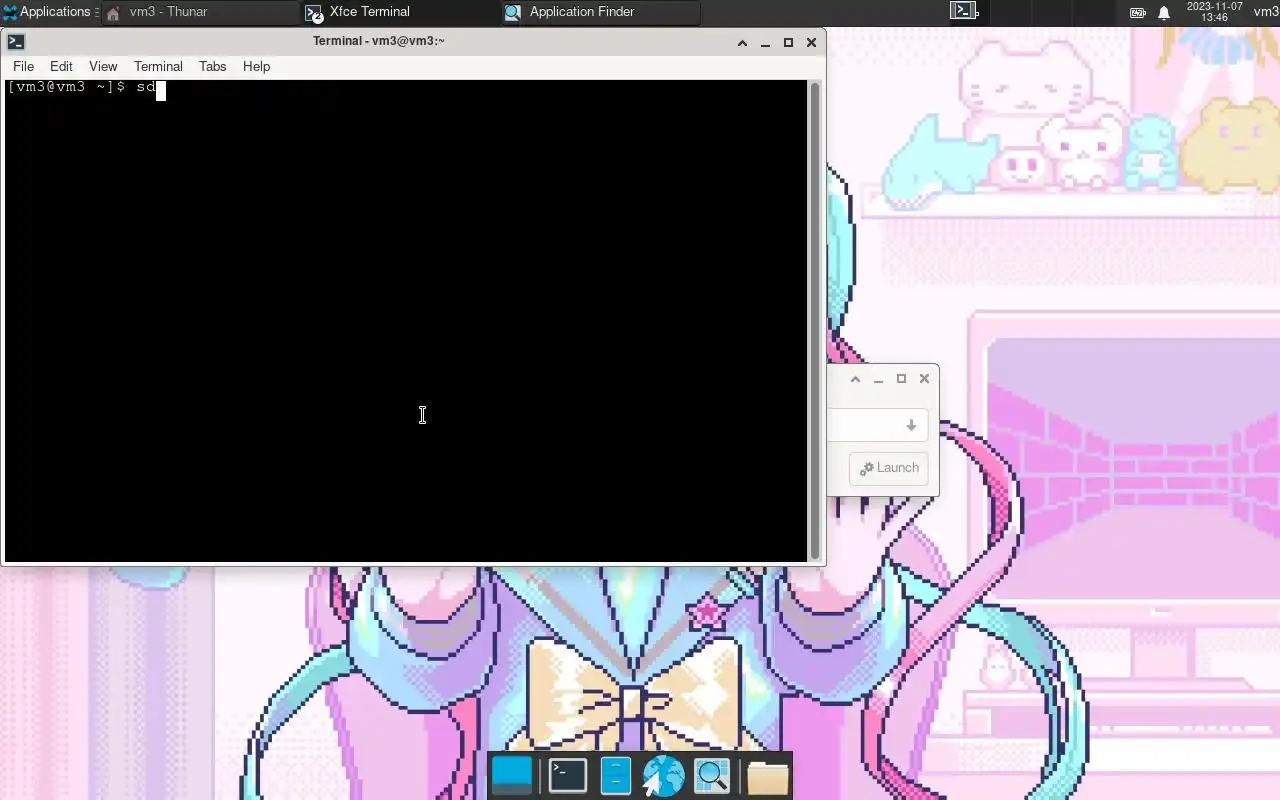Launch the Web Browser globe icon in dock
1280x800 pixels.
coord(663,776)
